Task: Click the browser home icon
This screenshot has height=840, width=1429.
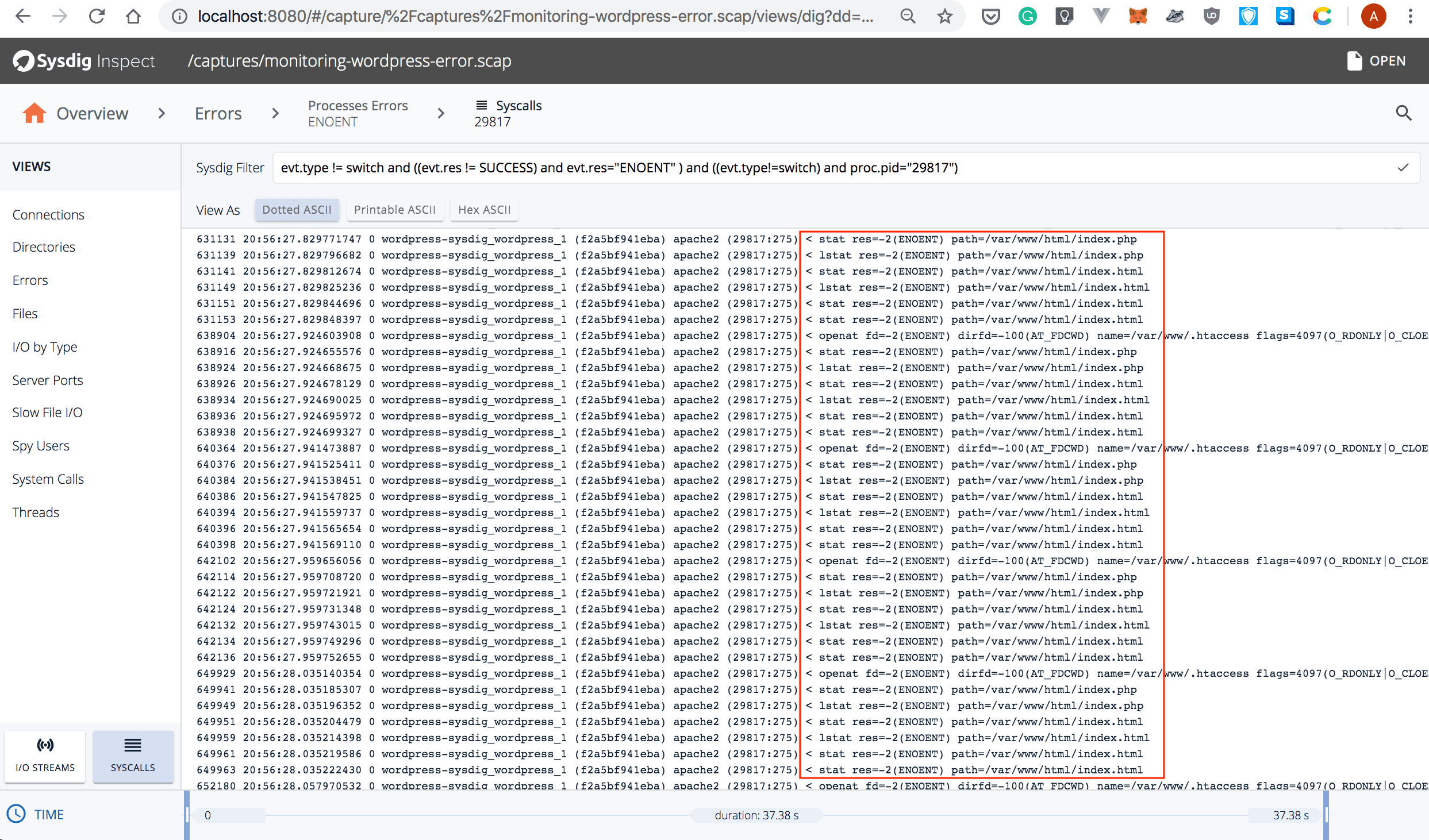Action: (x=133, y=16)
